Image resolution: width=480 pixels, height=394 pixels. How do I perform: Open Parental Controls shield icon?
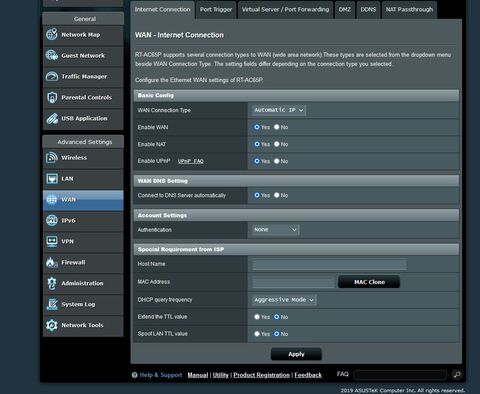(x=52, y=97)
